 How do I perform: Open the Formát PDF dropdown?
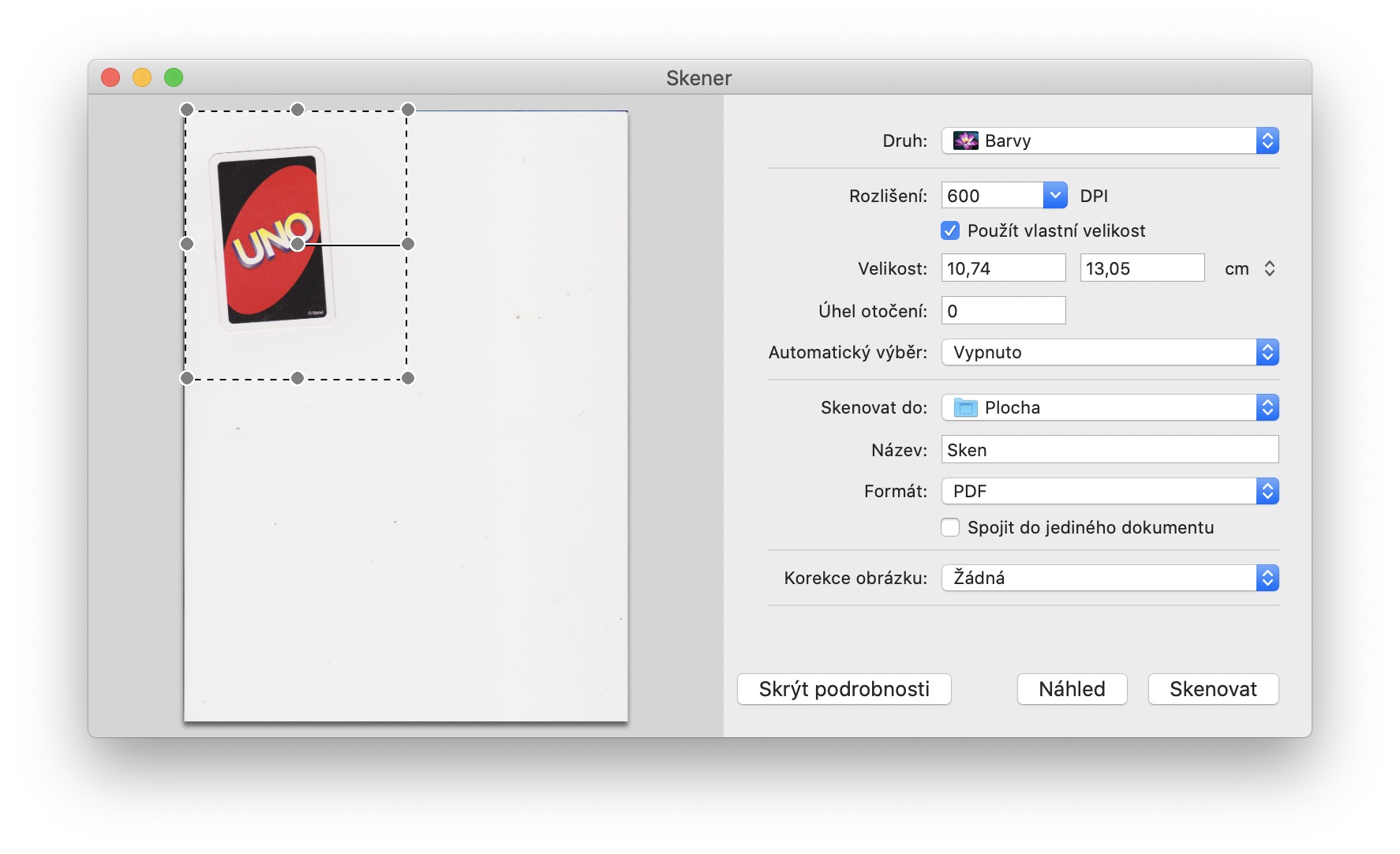point(1110,491)
